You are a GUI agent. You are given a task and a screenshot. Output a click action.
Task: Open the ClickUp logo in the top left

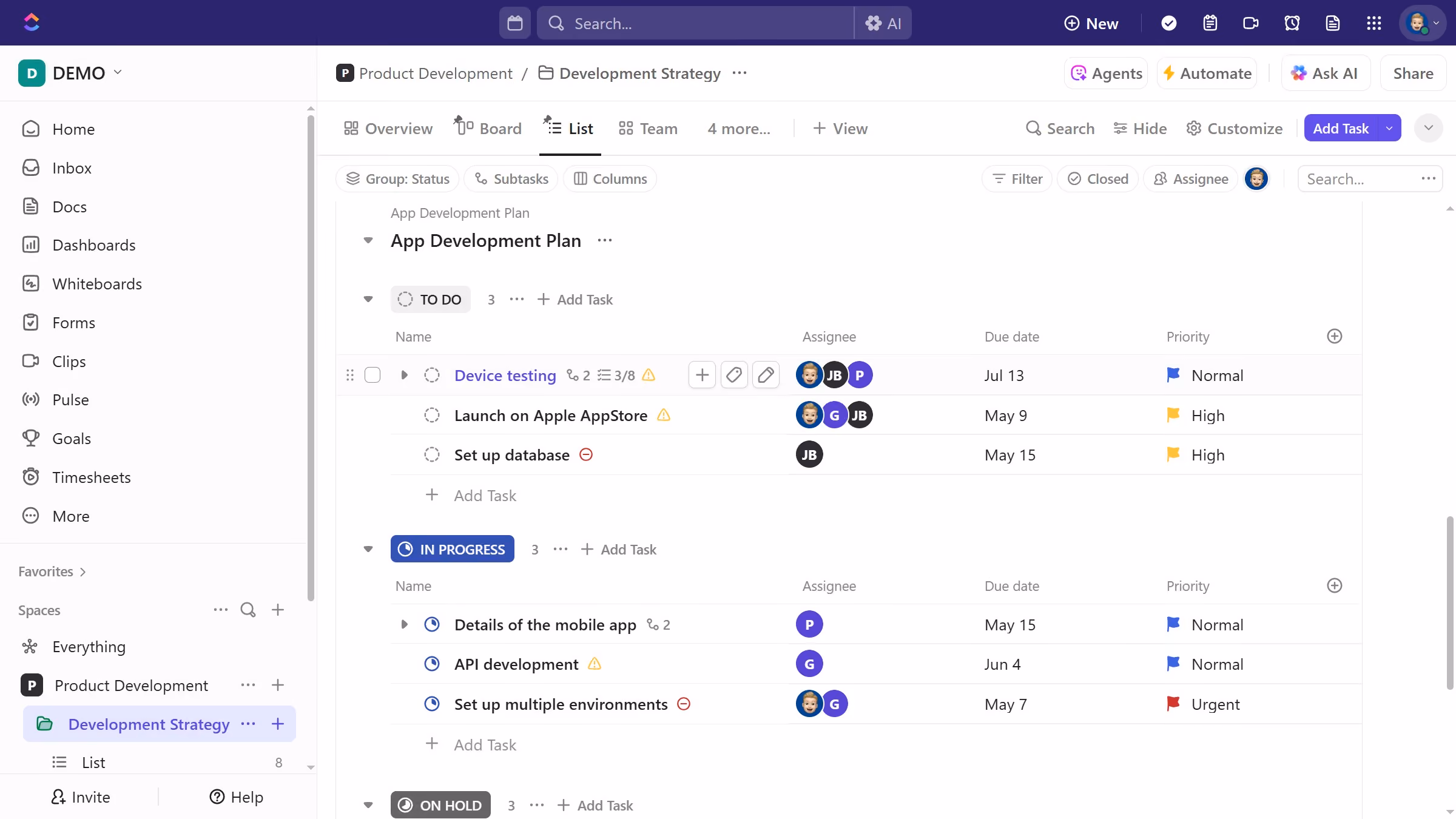pyautogui.click(x=32, y=22)
